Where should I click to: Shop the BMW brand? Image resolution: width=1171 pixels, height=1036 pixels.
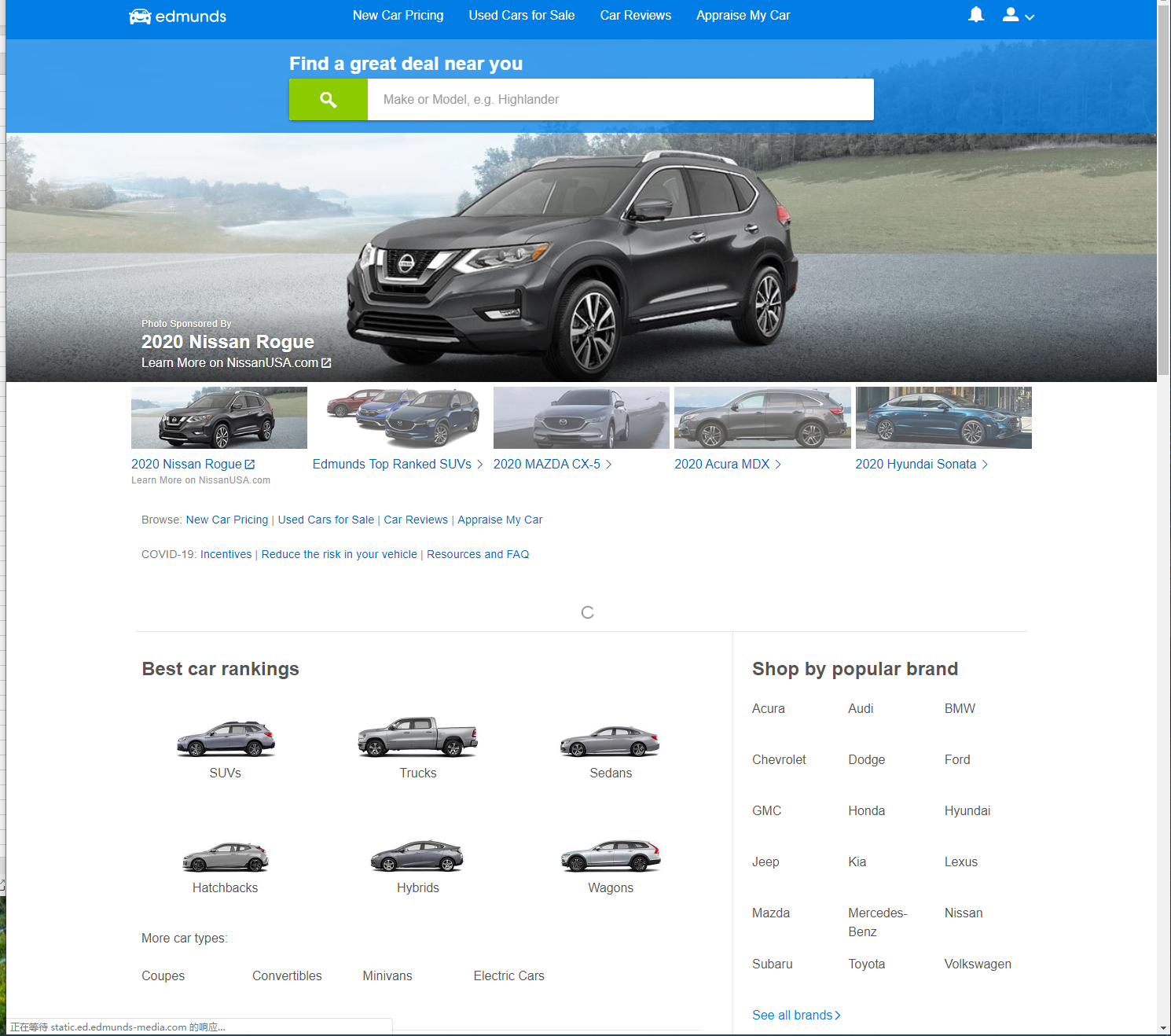(x=960, y=708)
